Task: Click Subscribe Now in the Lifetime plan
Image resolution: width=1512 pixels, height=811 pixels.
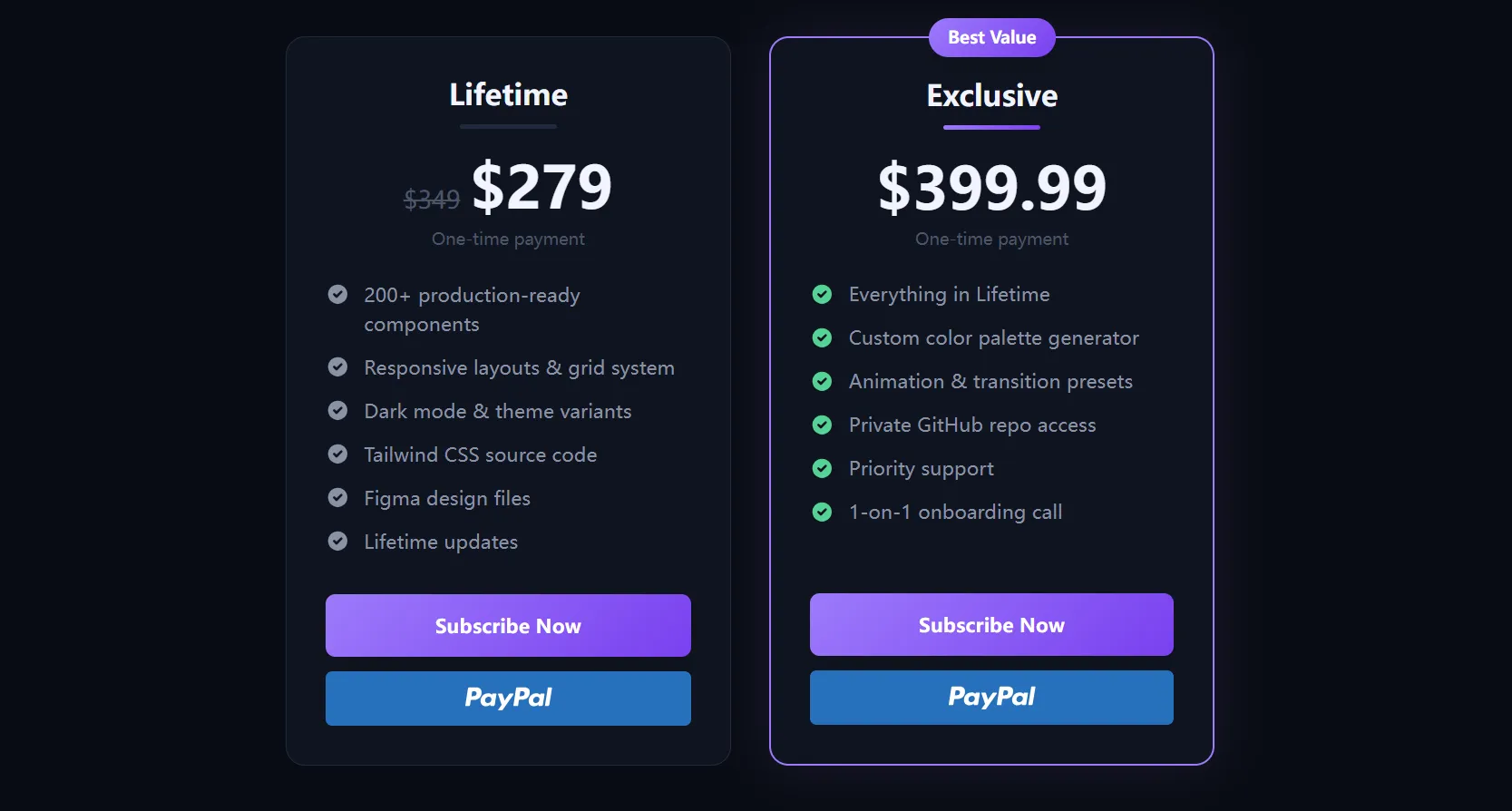Action: (508, 625)
